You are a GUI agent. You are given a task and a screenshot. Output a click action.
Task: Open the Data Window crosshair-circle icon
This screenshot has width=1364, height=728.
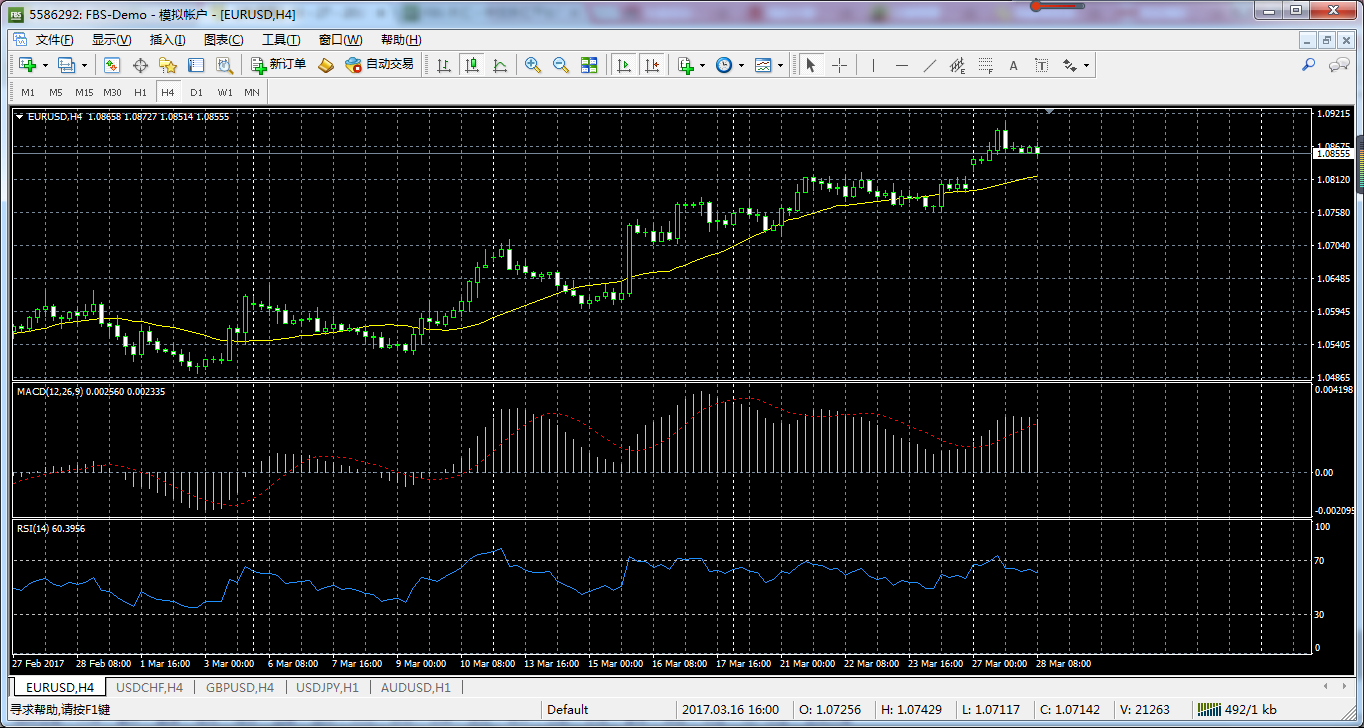[140, 65]
